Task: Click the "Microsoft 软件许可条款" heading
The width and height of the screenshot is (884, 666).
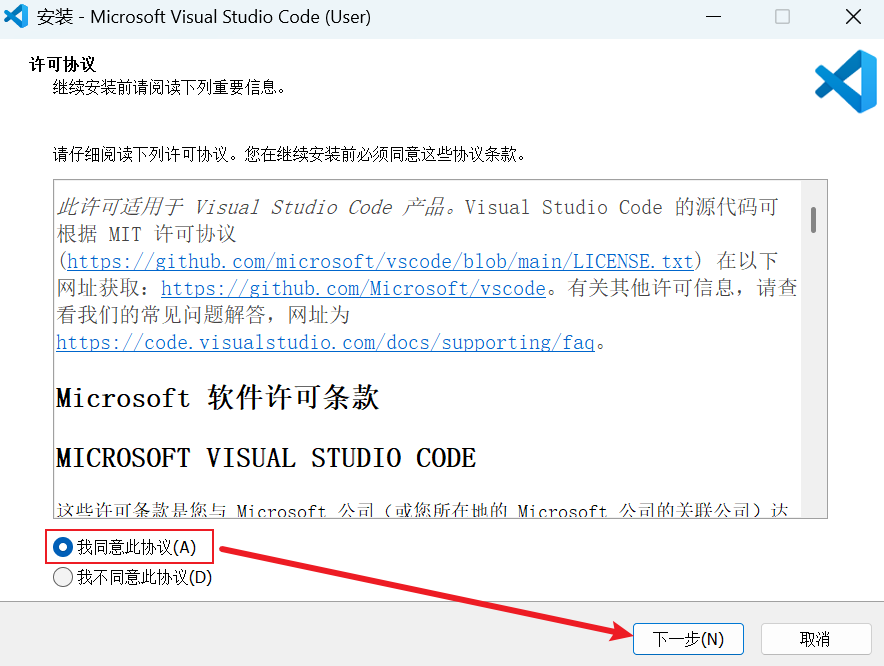Action: 218,398
